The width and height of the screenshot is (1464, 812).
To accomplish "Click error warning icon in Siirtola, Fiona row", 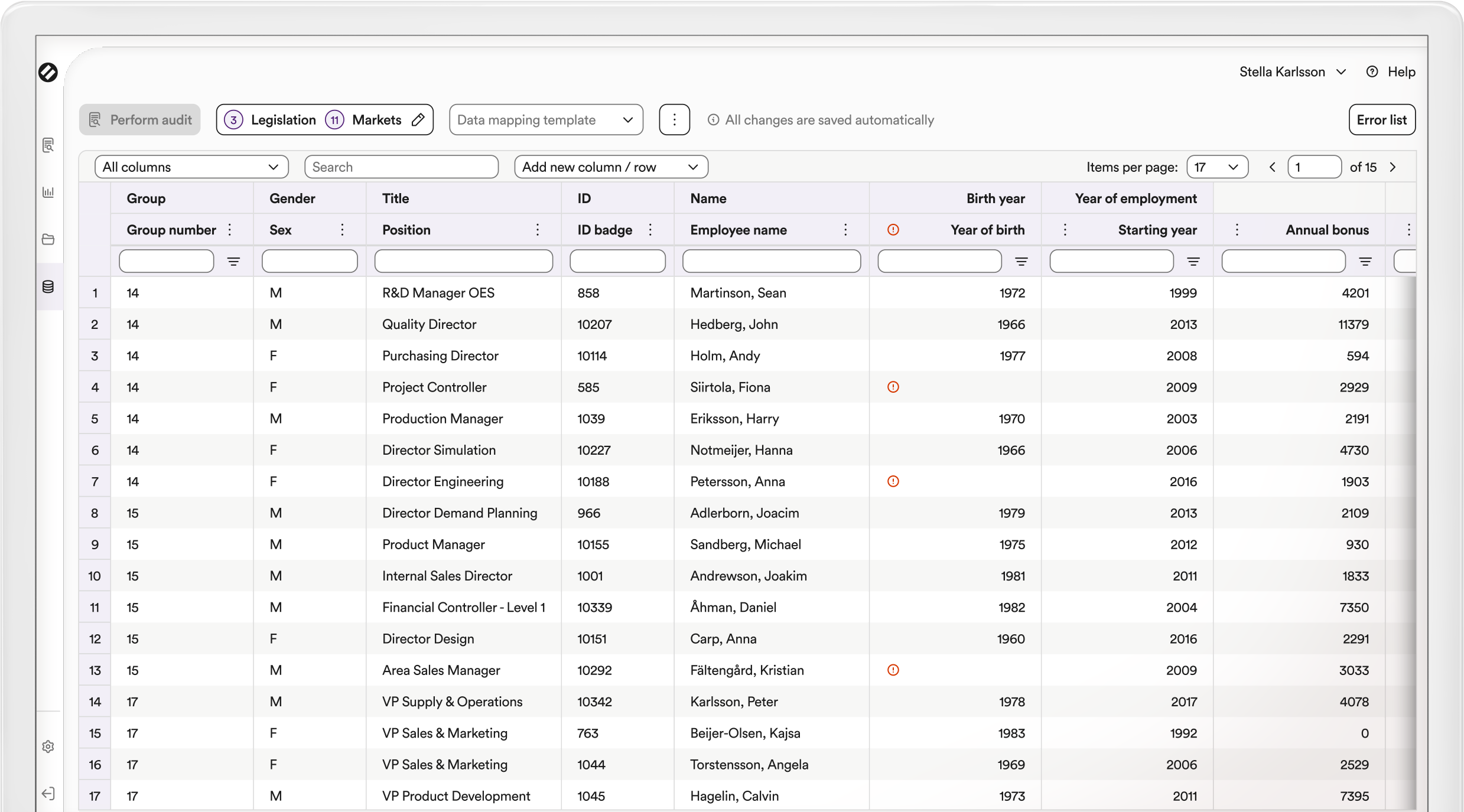I will pos(893,387).
